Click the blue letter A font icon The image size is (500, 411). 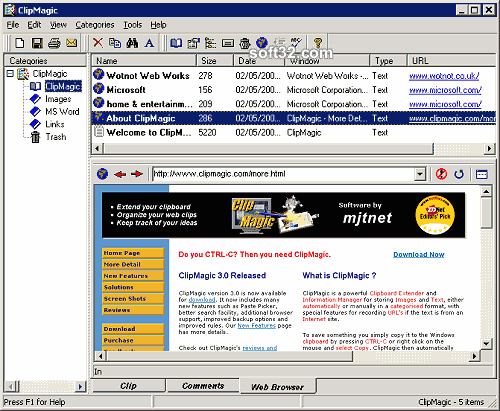(x=150, y=43)
